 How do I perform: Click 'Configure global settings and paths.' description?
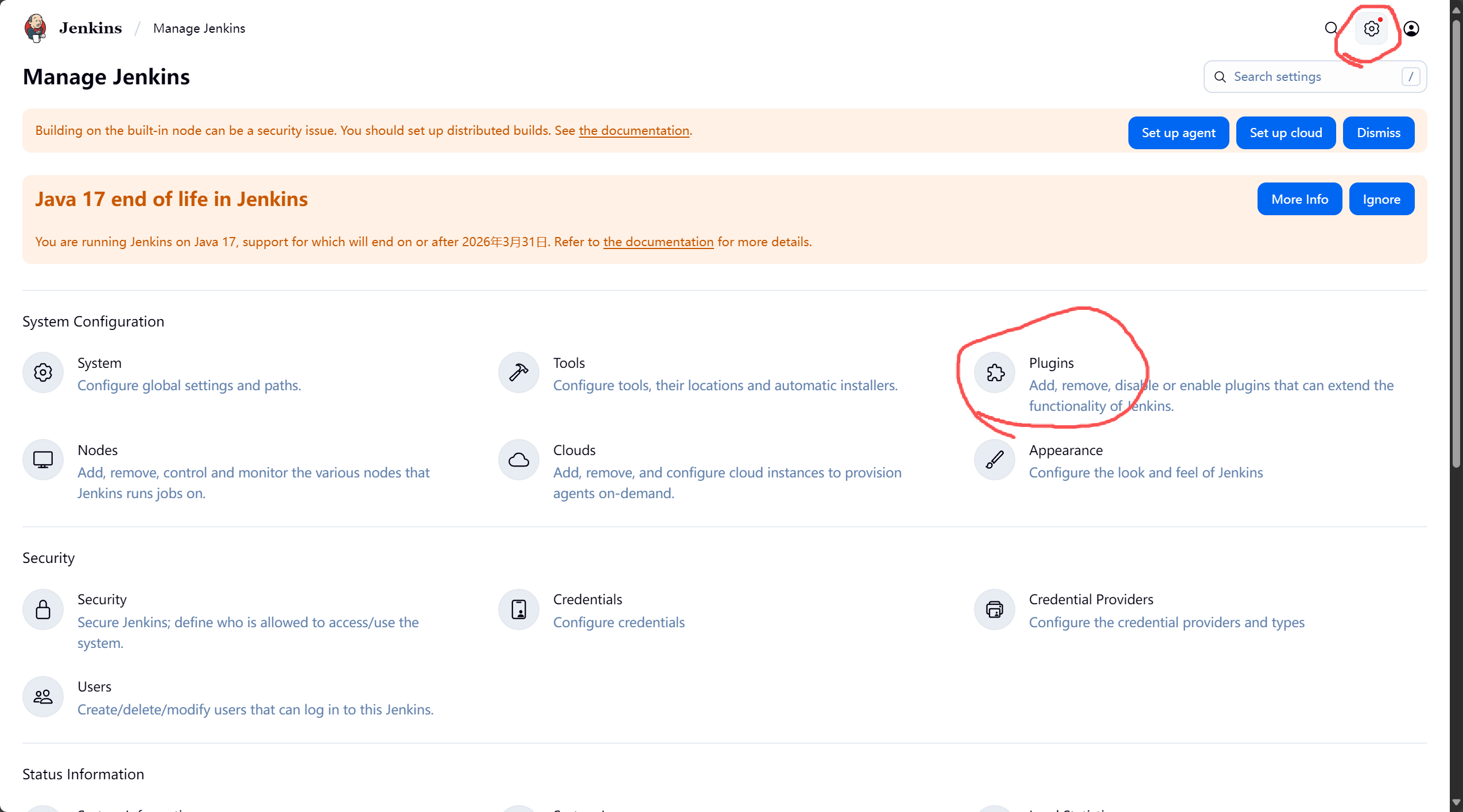[189, 385]
